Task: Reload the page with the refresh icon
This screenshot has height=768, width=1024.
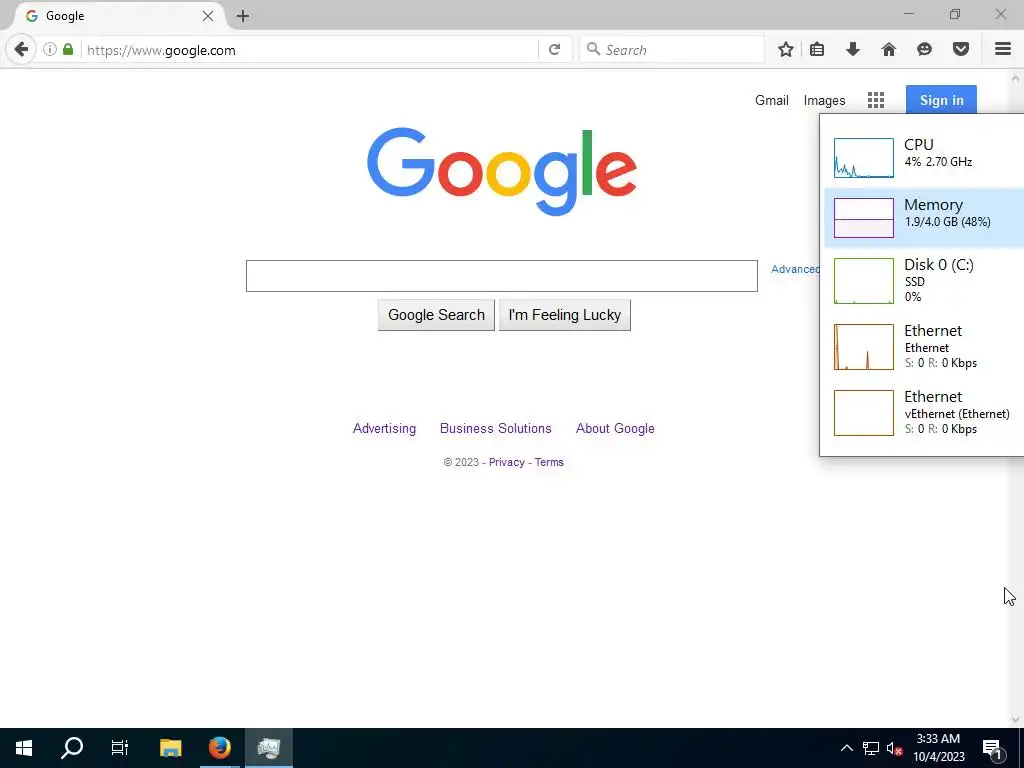Action: (554, 50)
